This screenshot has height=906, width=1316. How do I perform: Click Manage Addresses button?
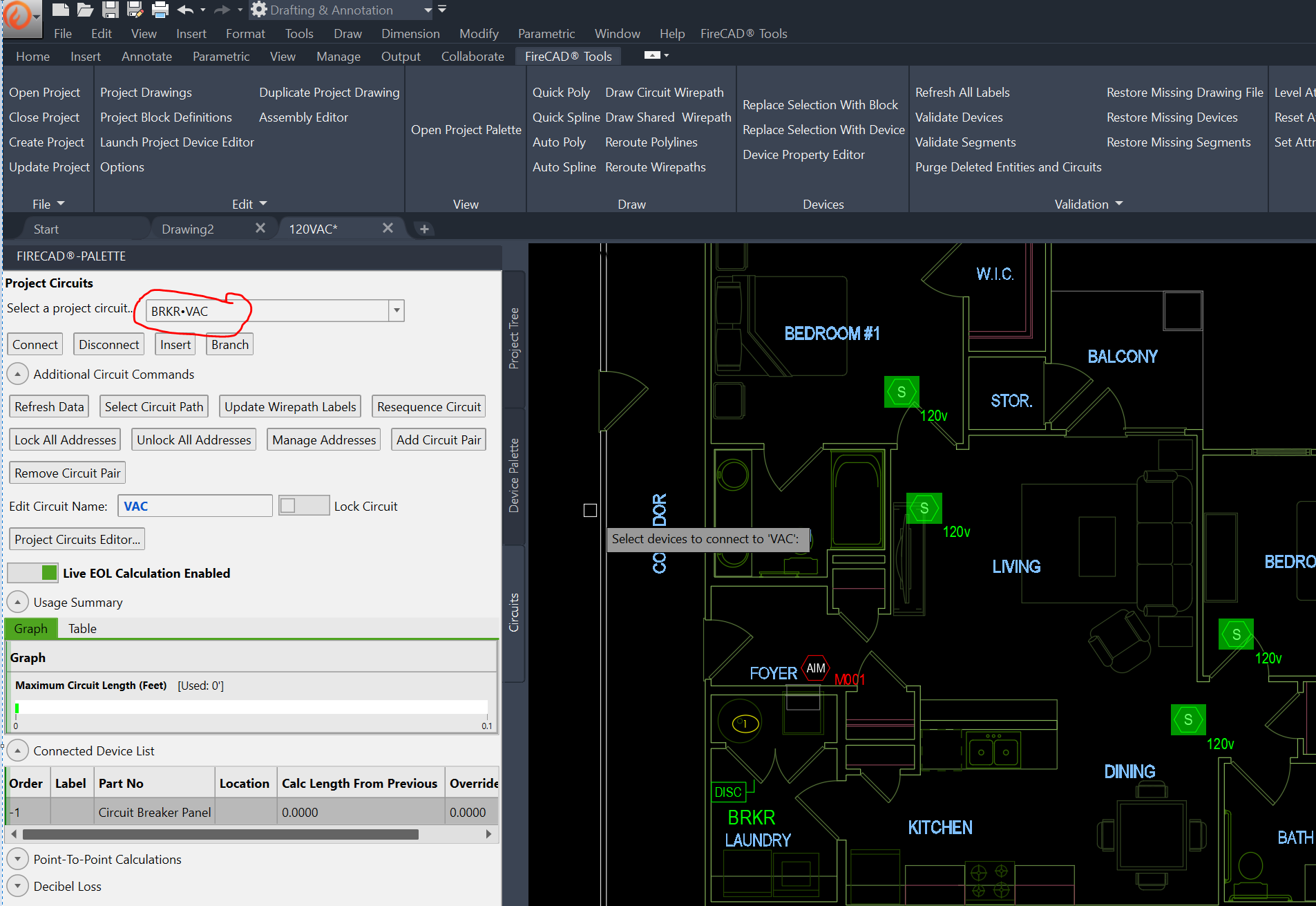pos(324,440)
